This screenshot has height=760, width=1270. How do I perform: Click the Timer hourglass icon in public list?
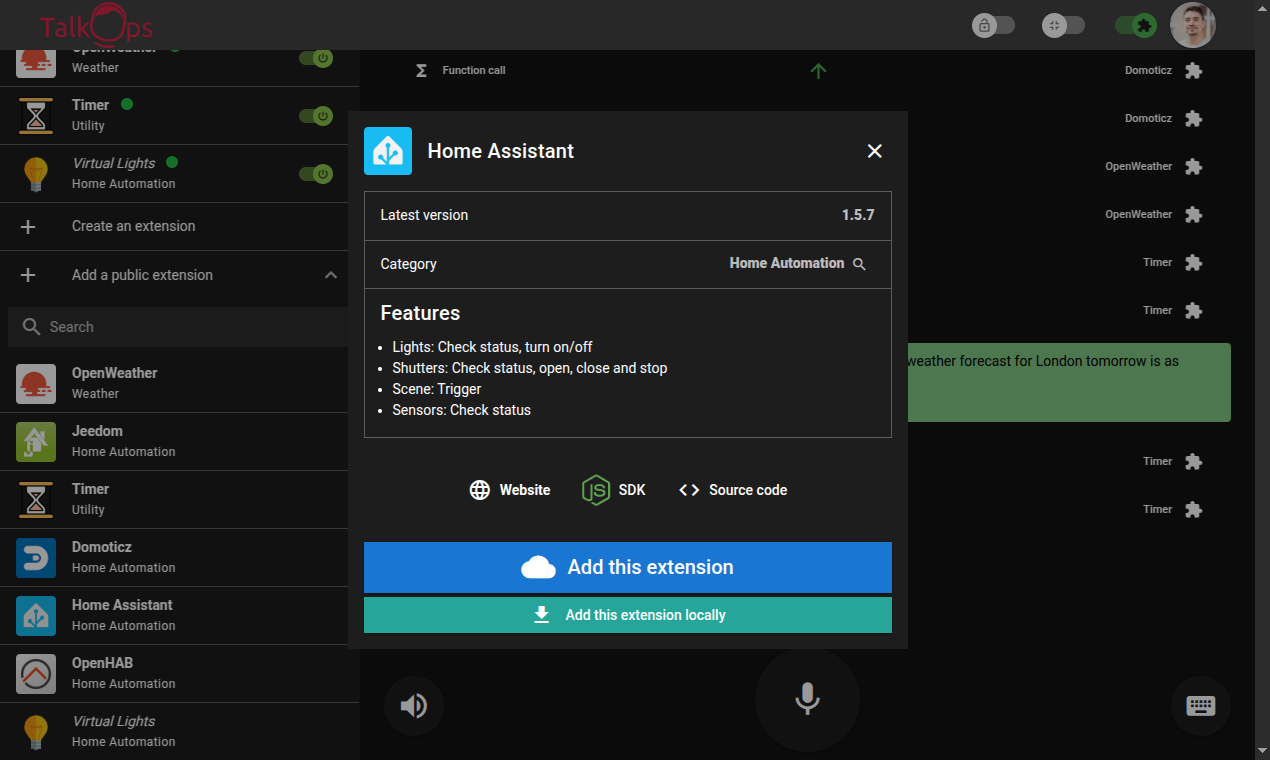[36, 500]
